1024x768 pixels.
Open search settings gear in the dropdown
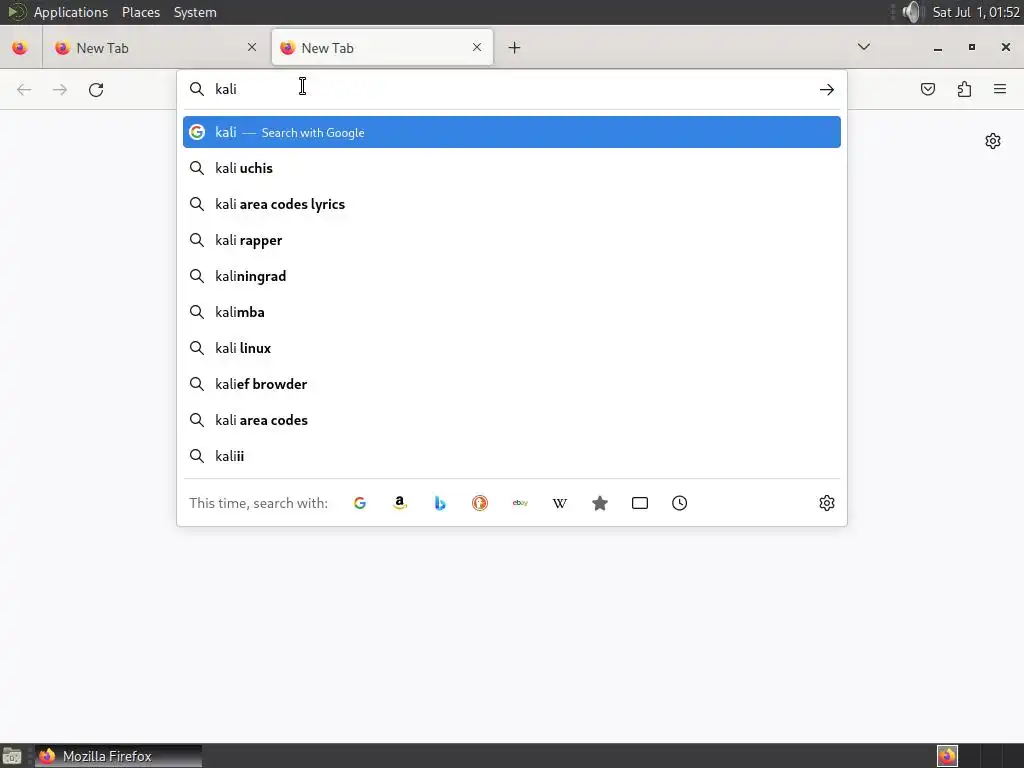(x=827, y=503)
